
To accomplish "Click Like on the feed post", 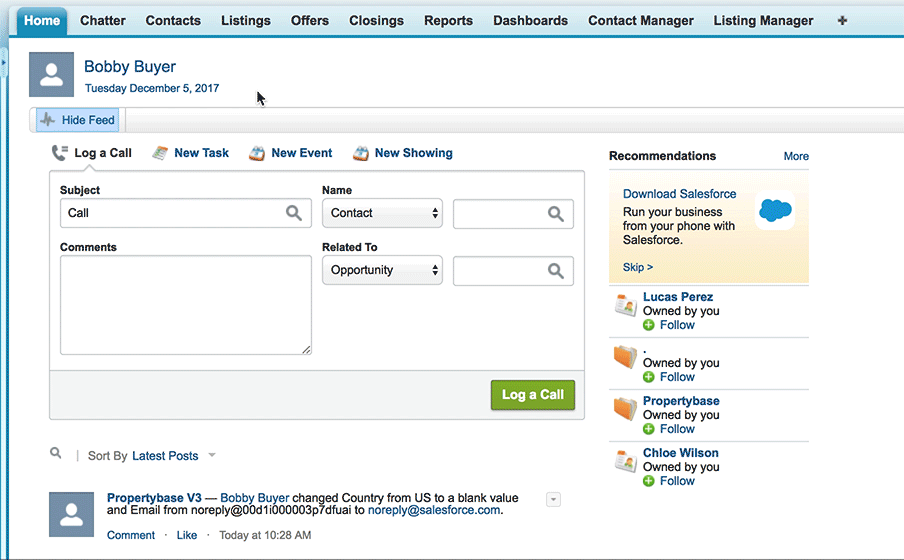I will point(187,535).
